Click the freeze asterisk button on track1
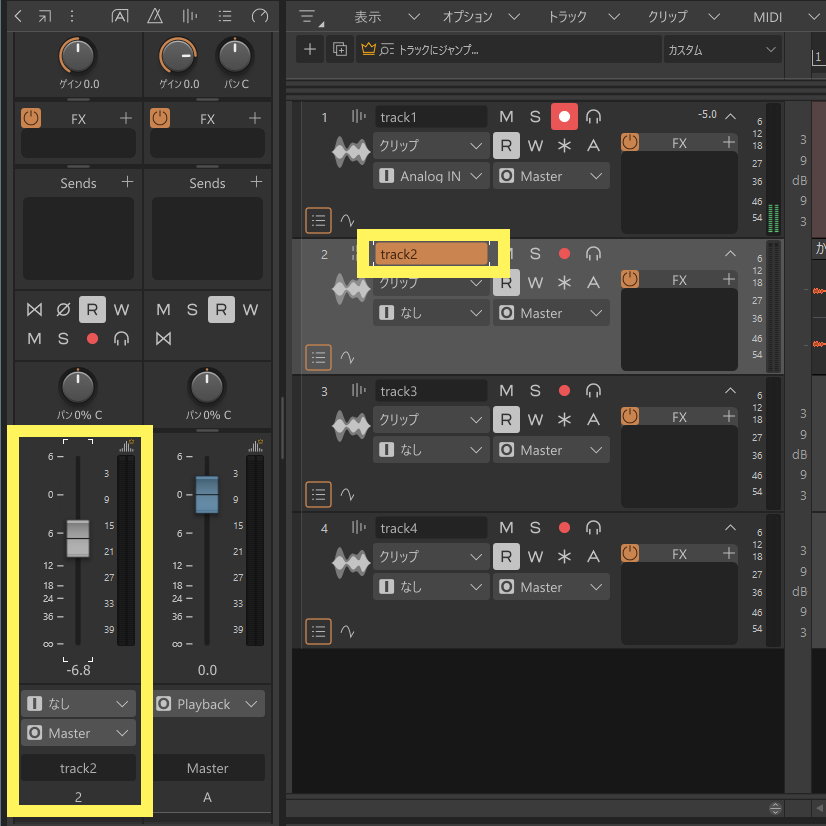 pyautogui.click(x=564, y=146)
